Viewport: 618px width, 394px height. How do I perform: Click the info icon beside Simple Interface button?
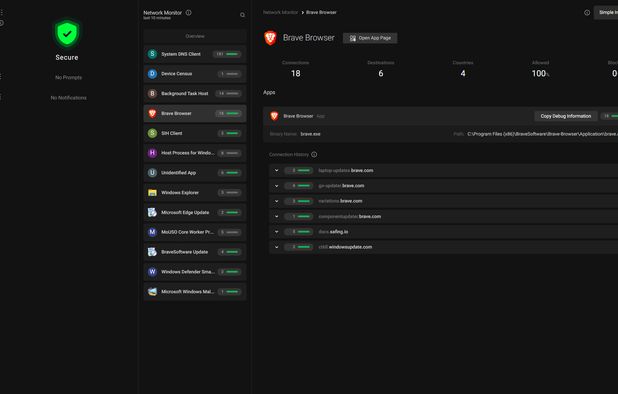587,13
